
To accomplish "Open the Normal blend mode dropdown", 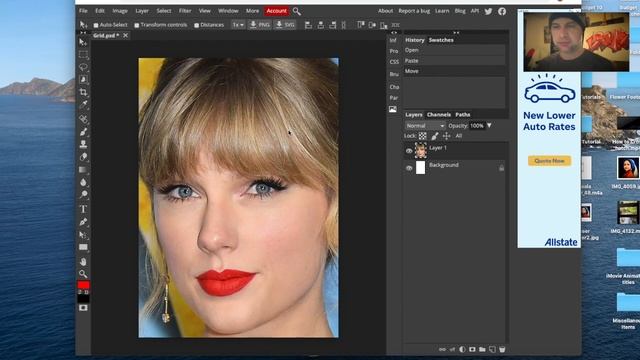I will 425,126.
